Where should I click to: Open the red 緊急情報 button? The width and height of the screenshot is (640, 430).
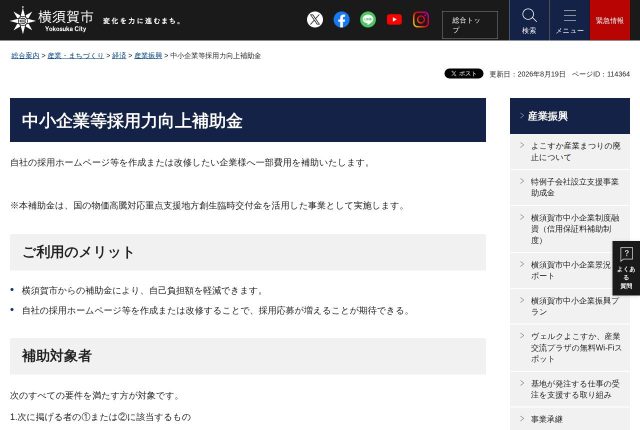(610, 20)
